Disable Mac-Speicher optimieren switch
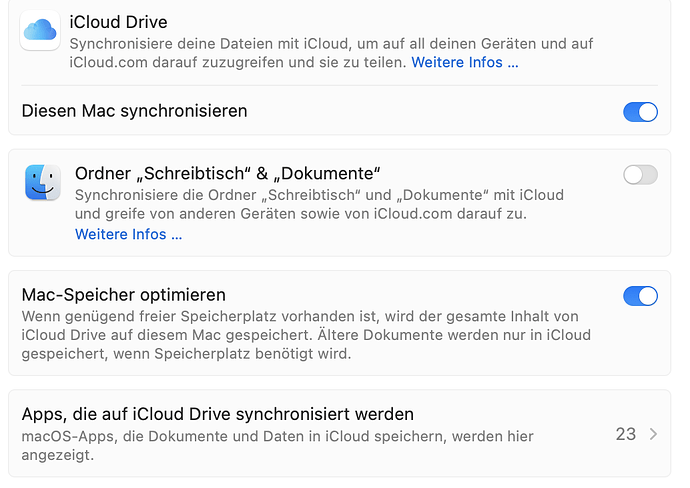The width and height of the screenshot is (690, 488). (x=640, y=296)
